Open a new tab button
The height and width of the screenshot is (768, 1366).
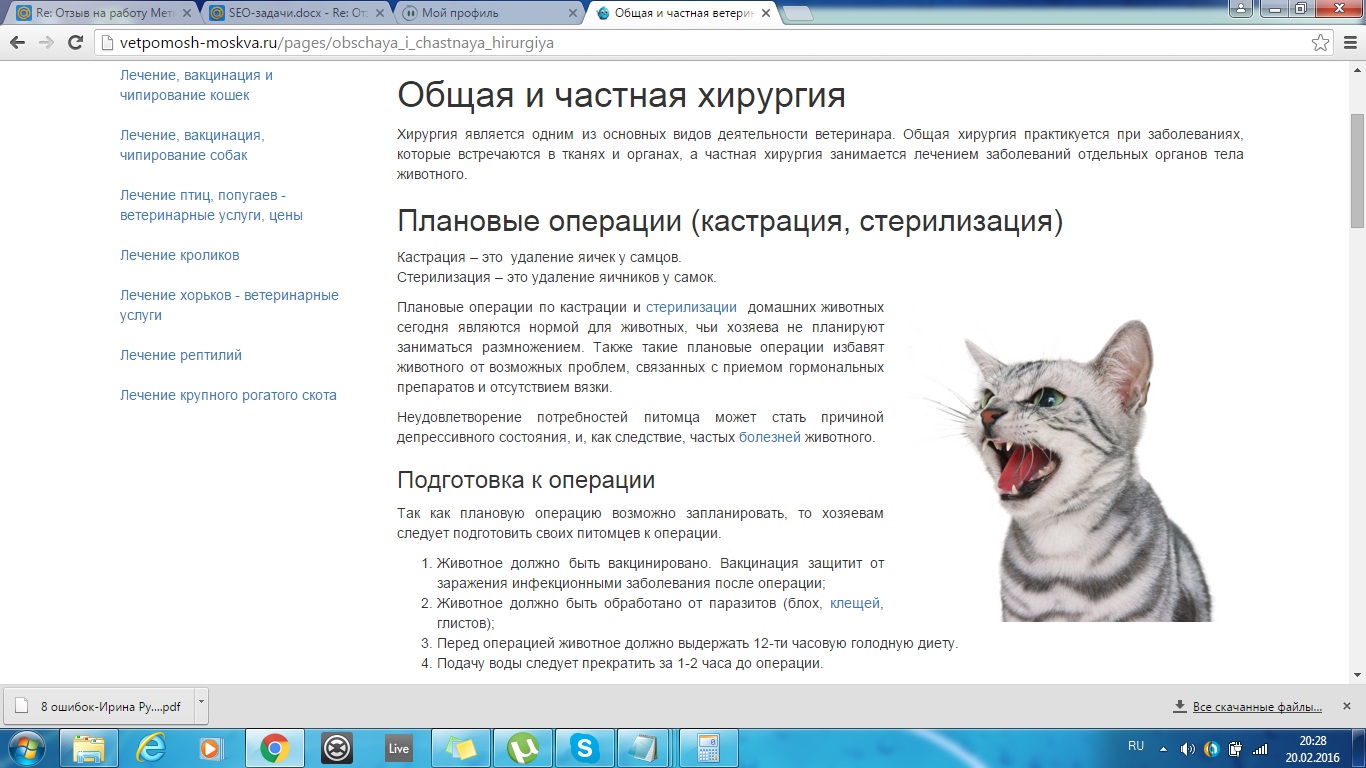[x=797, y=13]
